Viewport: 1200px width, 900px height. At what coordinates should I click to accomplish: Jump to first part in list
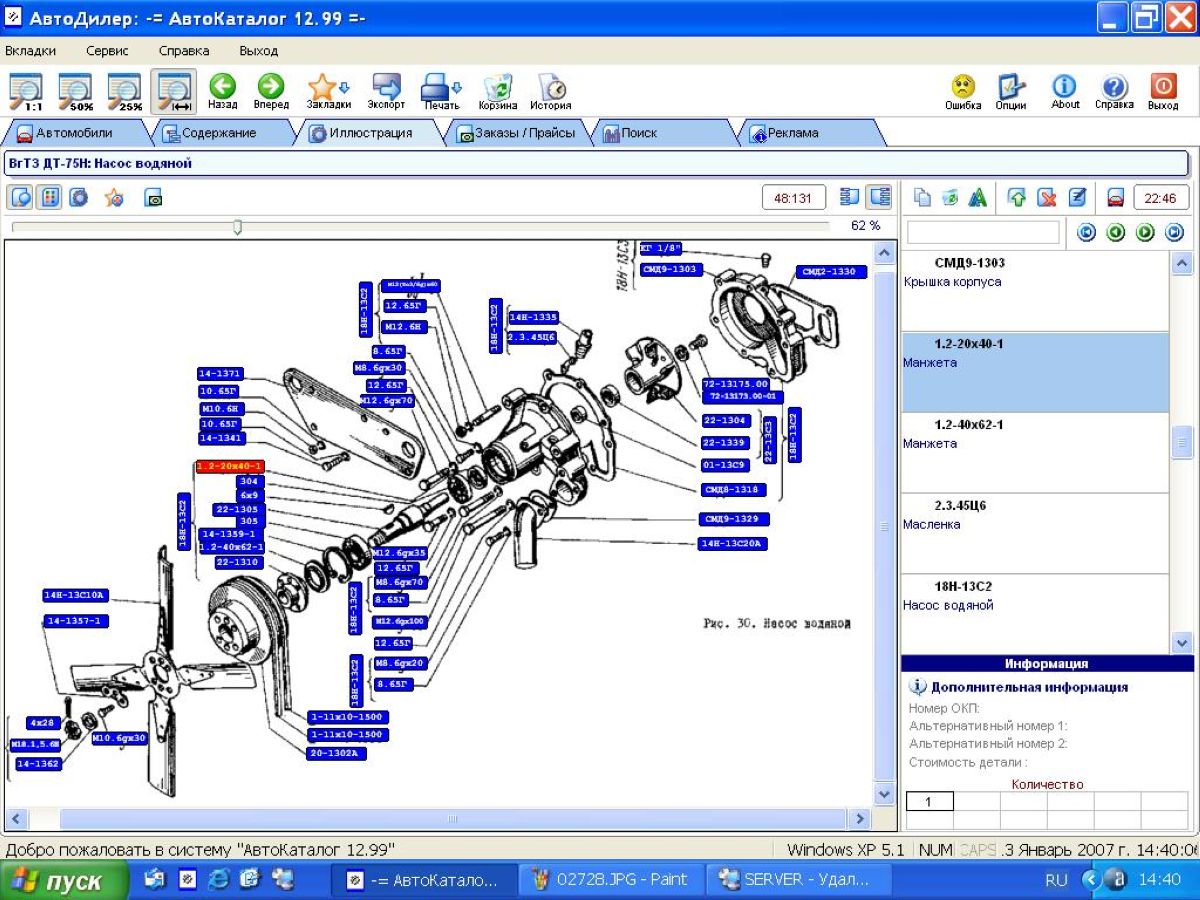1087,232
